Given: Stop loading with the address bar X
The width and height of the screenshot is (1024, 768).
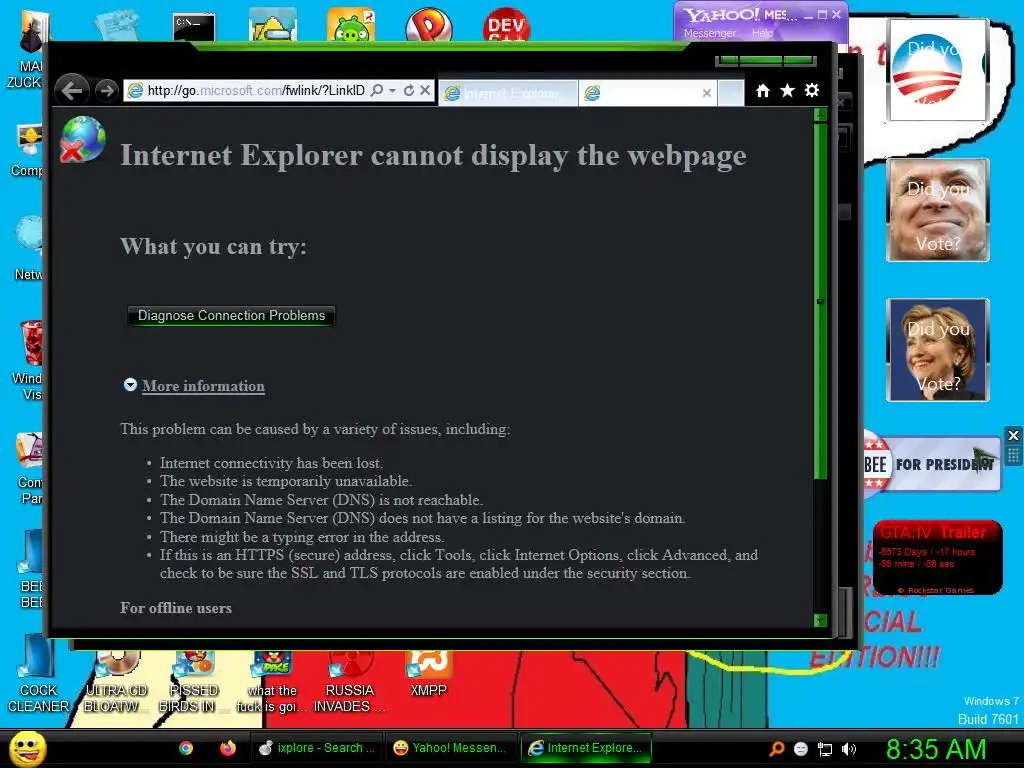Looking at the screenshot, I should click(424, 90).
